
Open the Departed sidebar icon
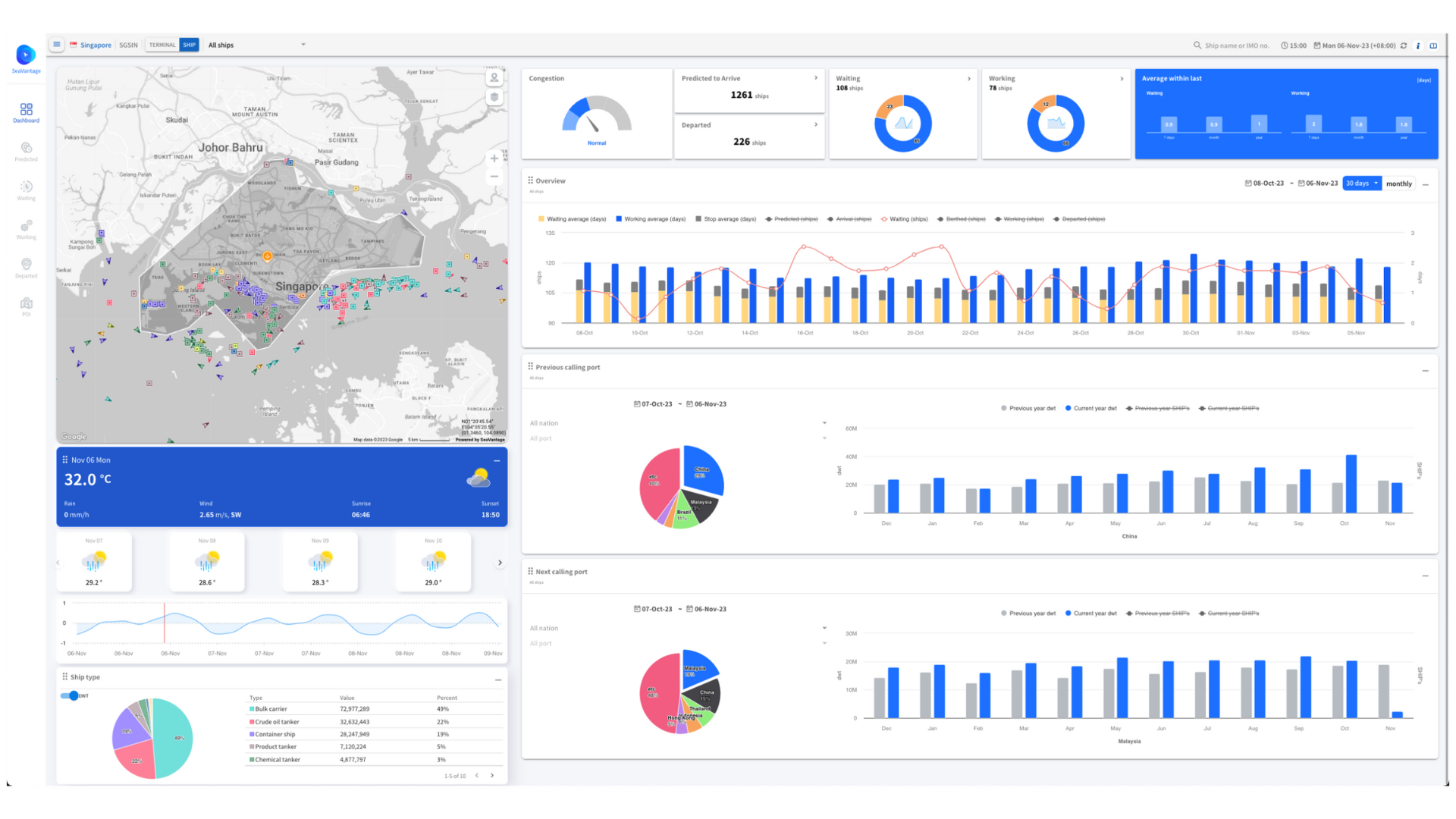pos(26,267)
